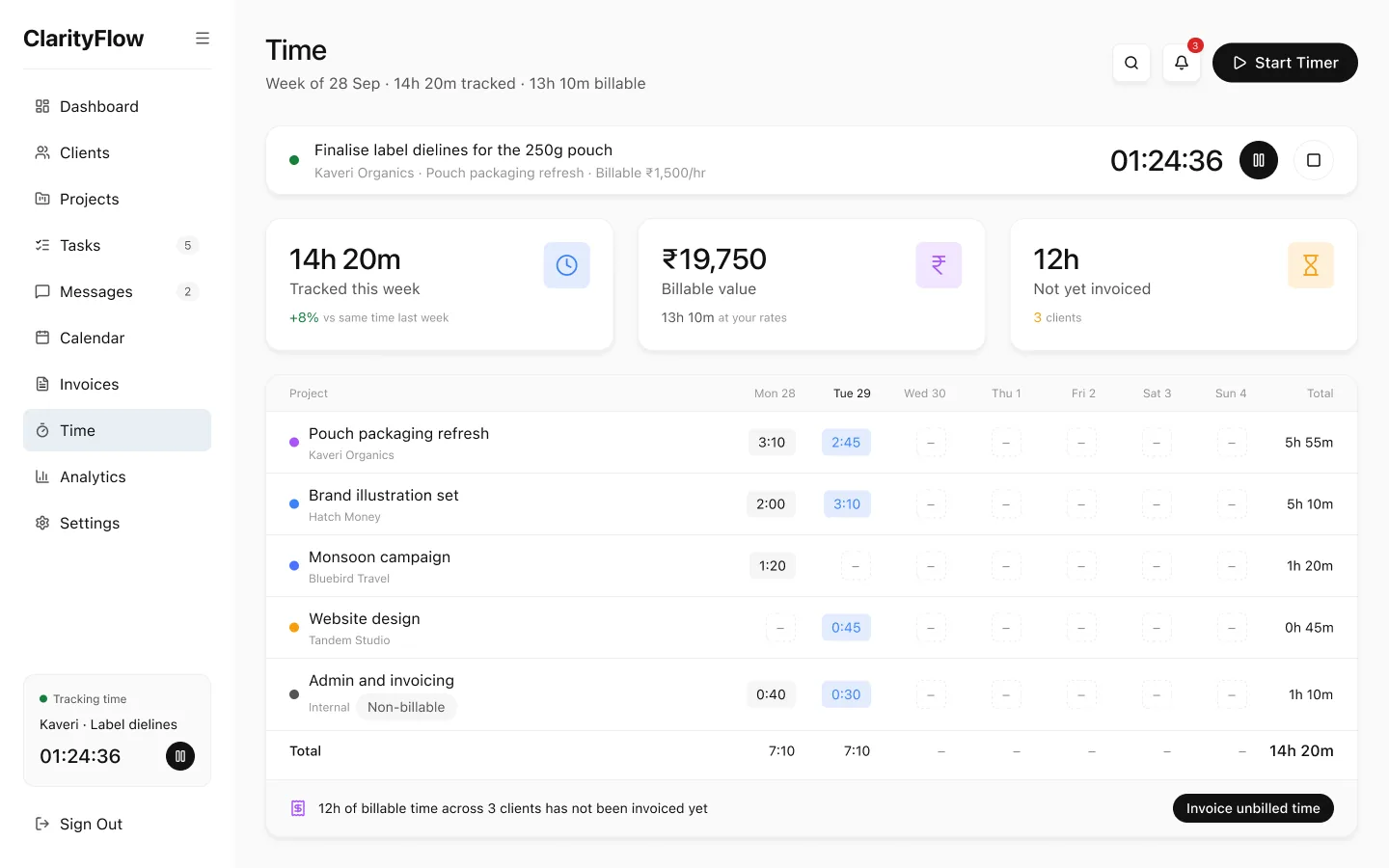Screen dimensions: 1389x868
Task: Add time to Website design Monday empty cell
Action: [780, 628]
